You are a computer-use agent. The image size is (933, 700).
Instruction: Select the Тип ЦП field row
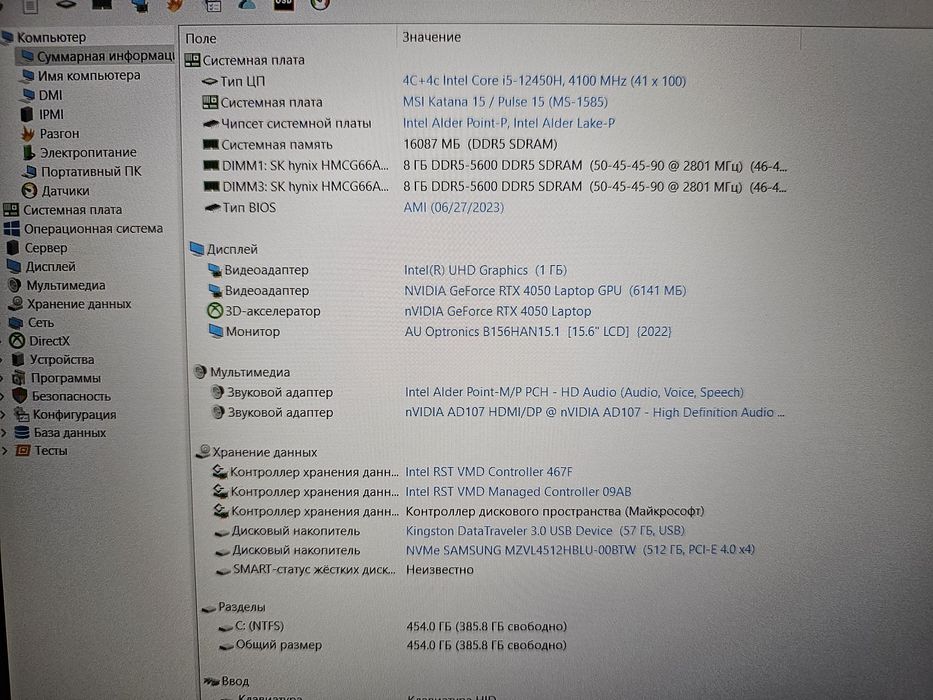pos(443,81)
